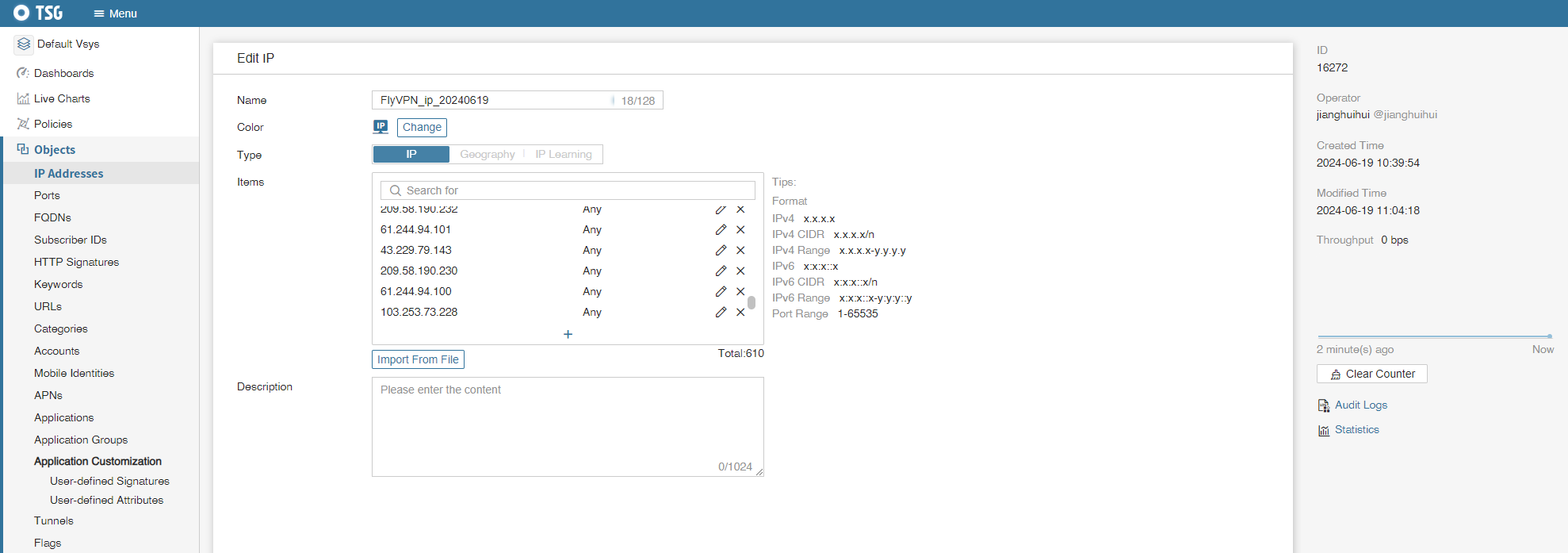Add a new item with plus icon
Screen dimensions: 1568x553
(568, 334)
